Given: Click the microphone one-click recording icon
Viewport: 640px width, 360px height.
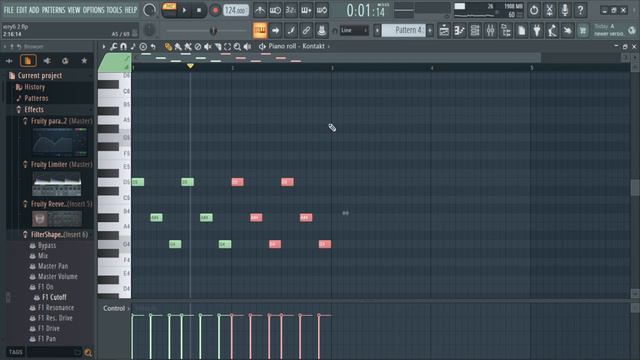Looking at the screenshot, I should [x=565, y=10].
